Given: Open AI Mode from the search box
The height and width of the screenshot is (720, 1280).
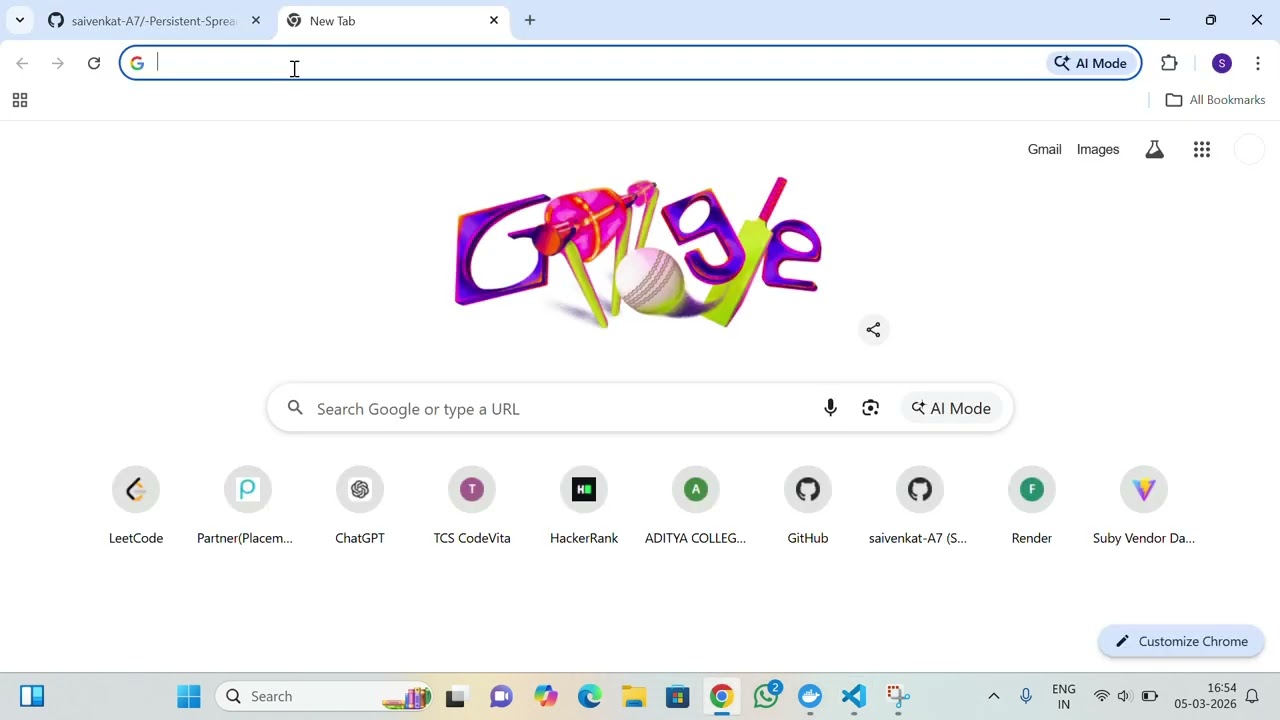Looking at the screenshot, I should pyautogui.click(x=951, y=408).
